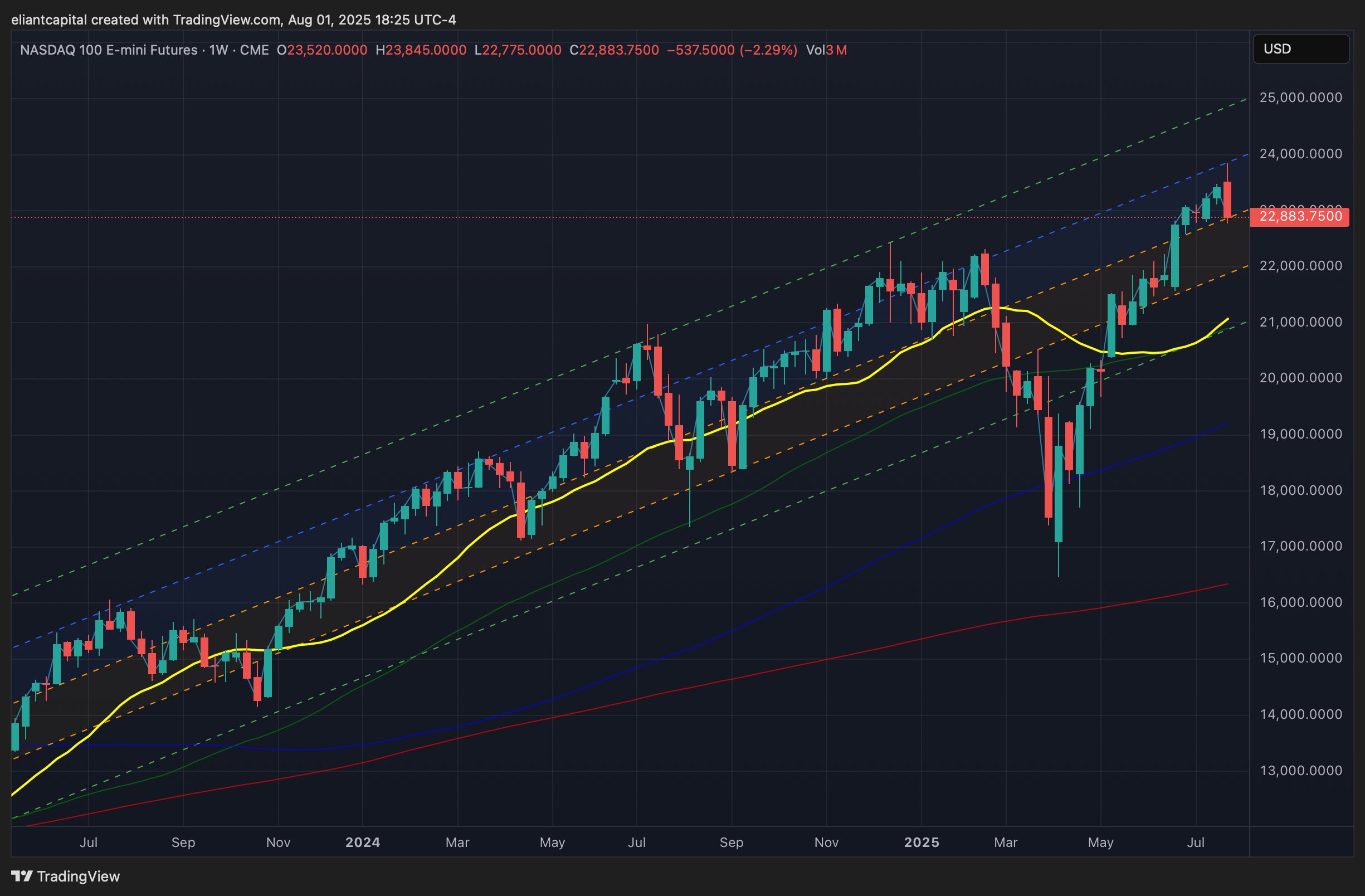Screen dimensions: 1365x896
Task: Click the red 22,883.7500 current price label
Action: [x=1299, y=217]
